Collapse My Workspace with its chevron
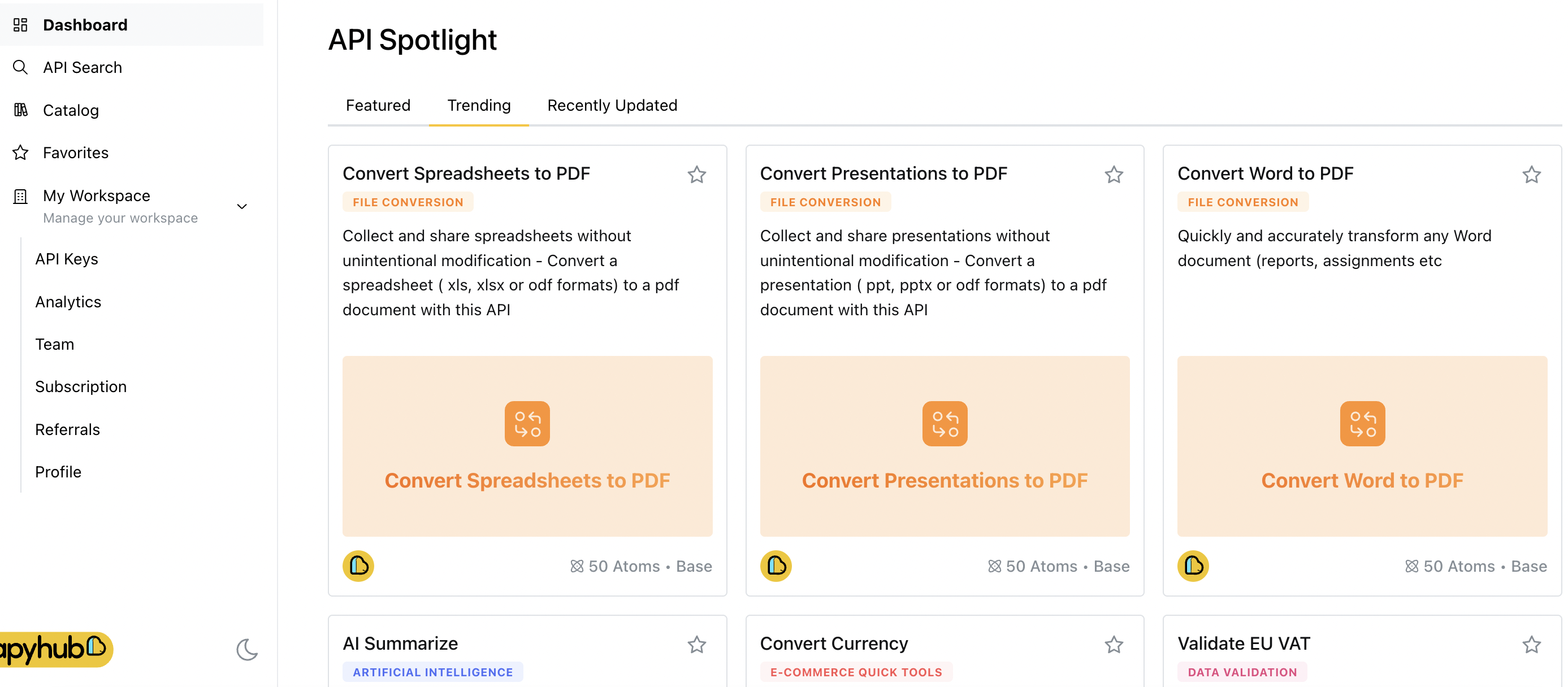The width and height of the screenshot is (1568, 687). point(242,206)
